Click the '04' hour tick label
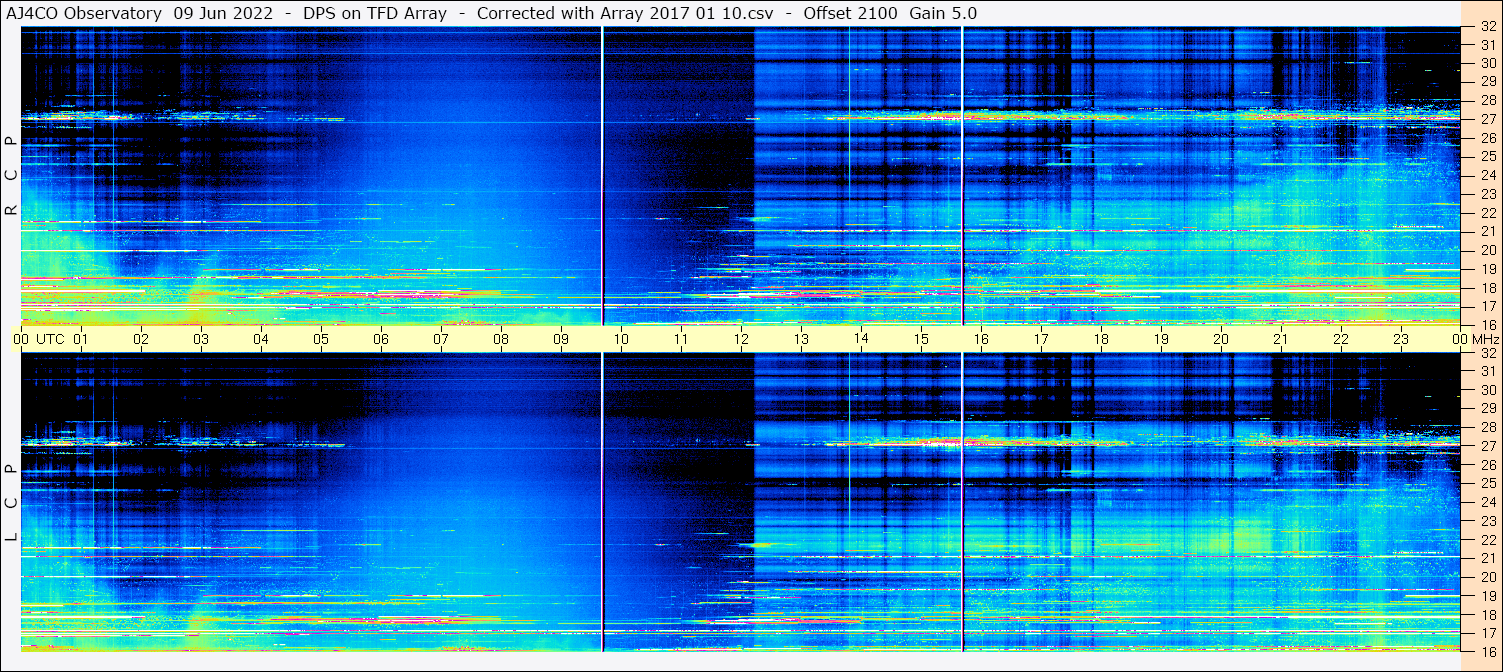This screenshot has height=672, width=1503. point(261,339)
